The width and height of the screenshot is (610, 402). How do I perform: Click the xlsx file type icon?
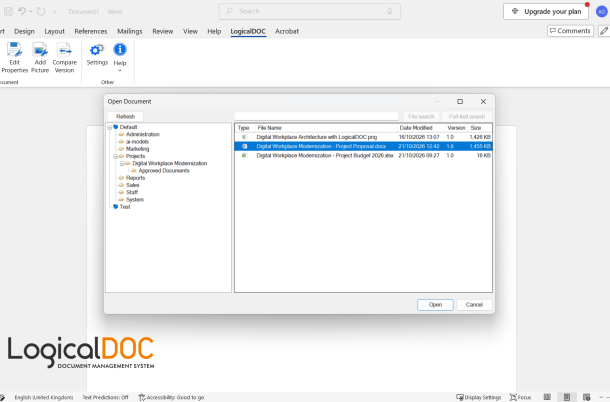(x=244, y=155)
